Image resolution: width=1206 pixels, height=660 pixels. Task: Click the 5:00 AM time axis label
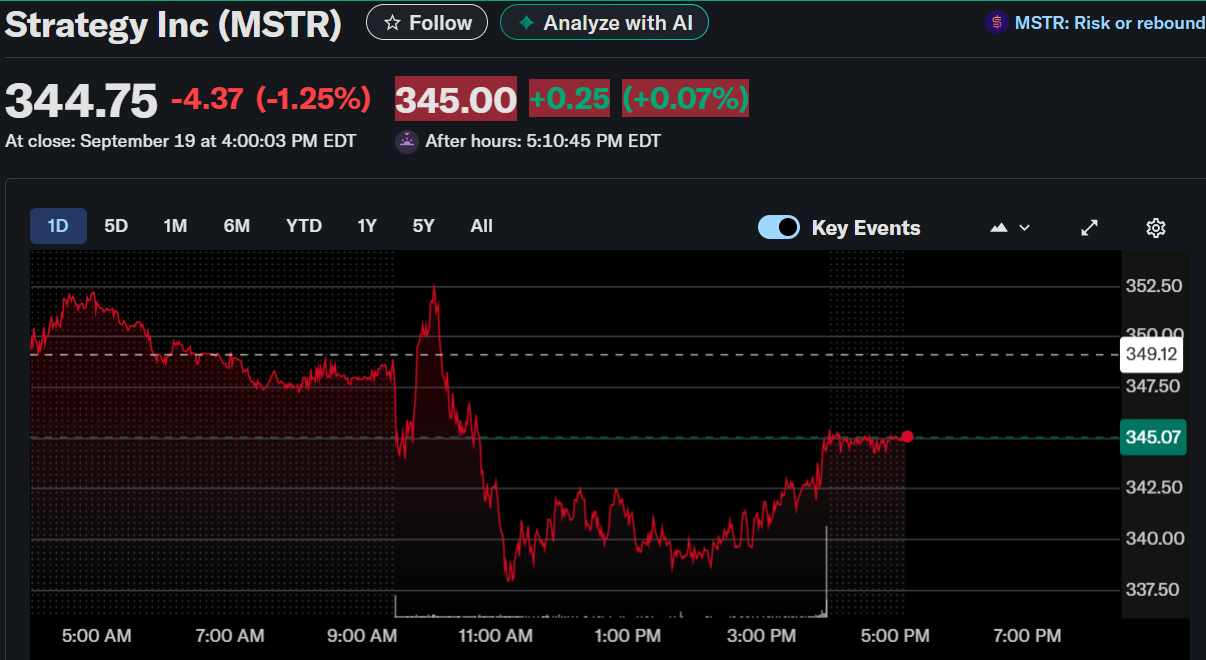(97, 635)
